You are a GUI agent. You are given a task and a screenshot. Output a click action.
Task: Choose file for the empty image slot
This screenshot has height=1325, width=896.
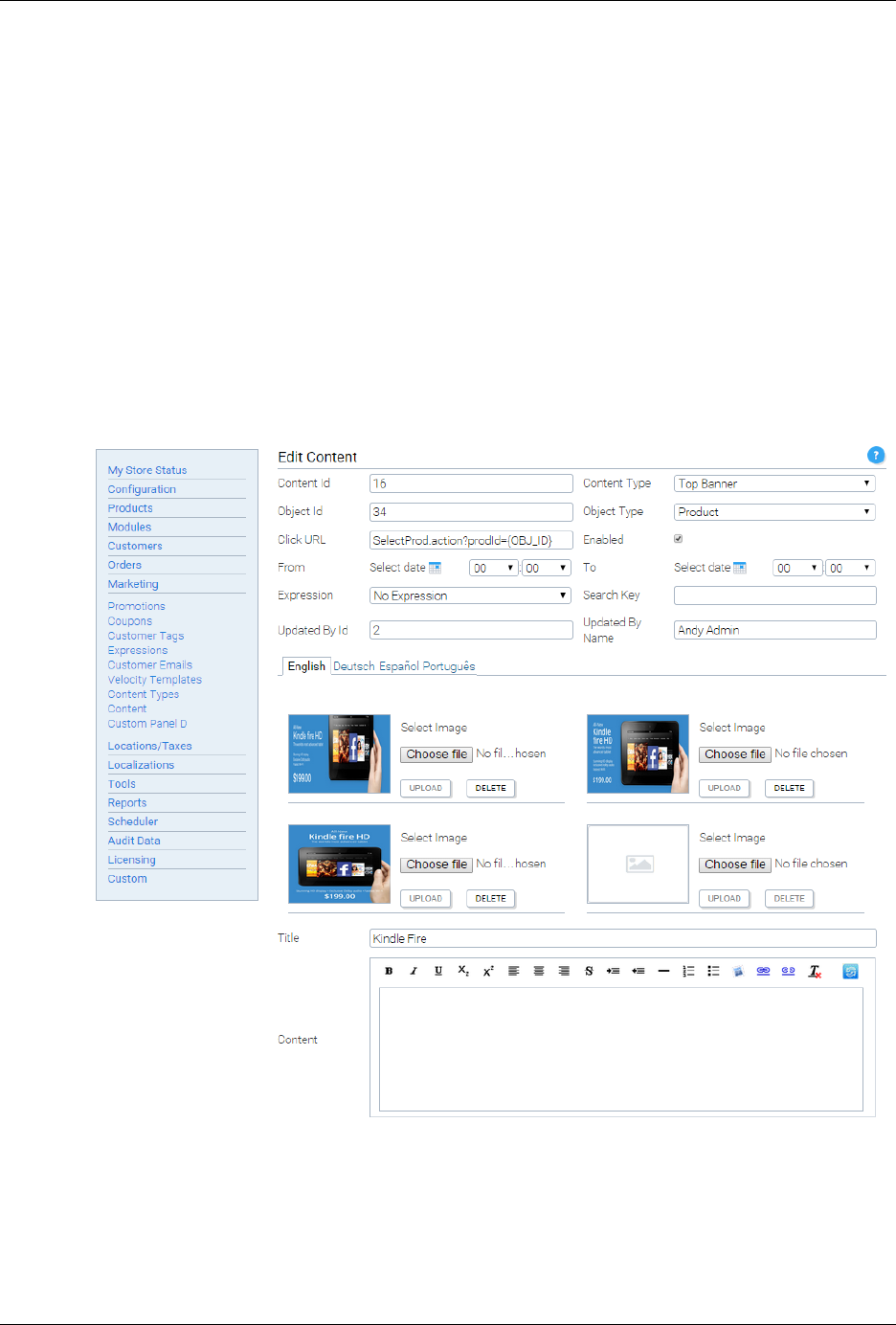(735, 865)
